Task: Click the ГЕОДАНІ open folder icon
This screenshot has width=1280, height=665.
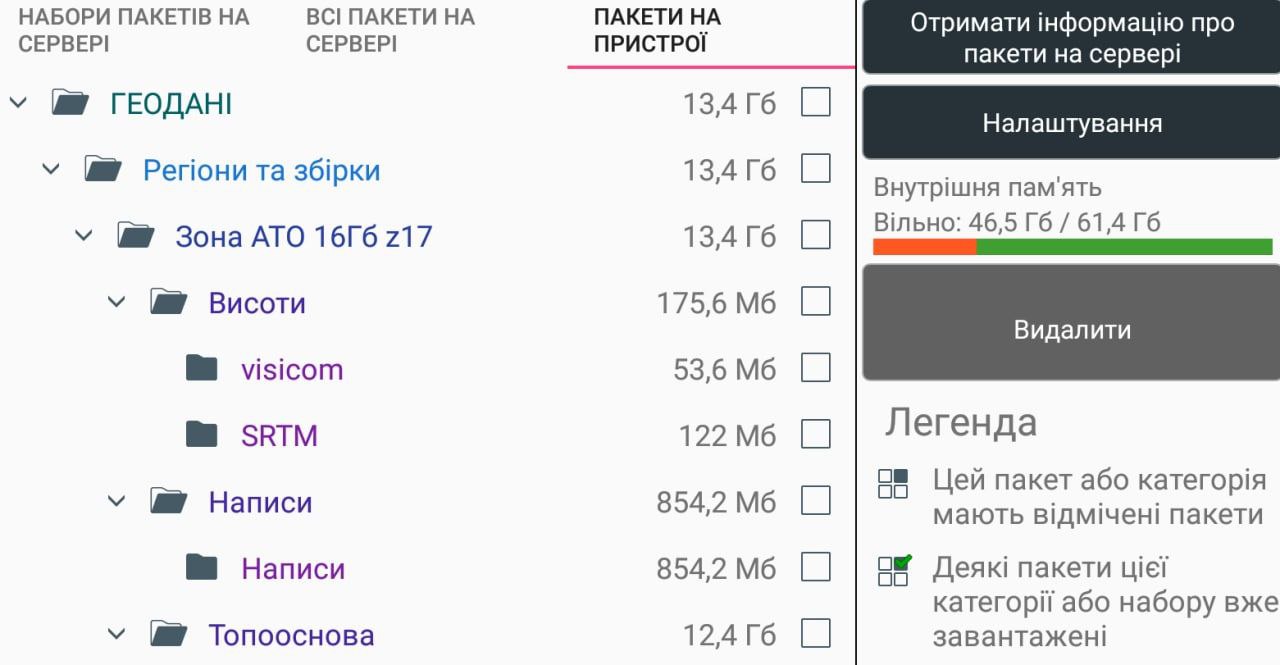Action: 70,102
